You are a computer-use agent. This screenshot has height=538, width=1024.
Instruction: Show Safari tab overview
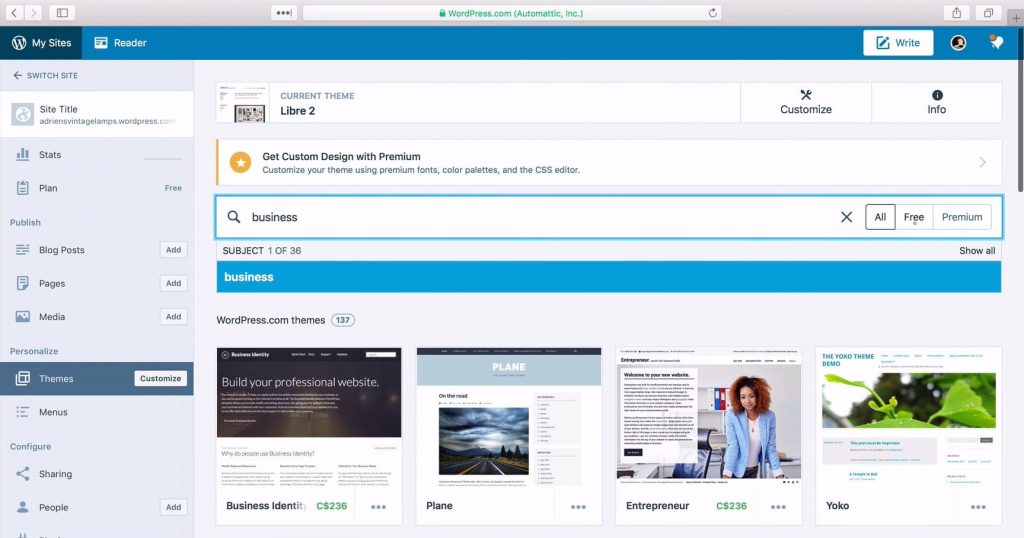pos(989,12)
